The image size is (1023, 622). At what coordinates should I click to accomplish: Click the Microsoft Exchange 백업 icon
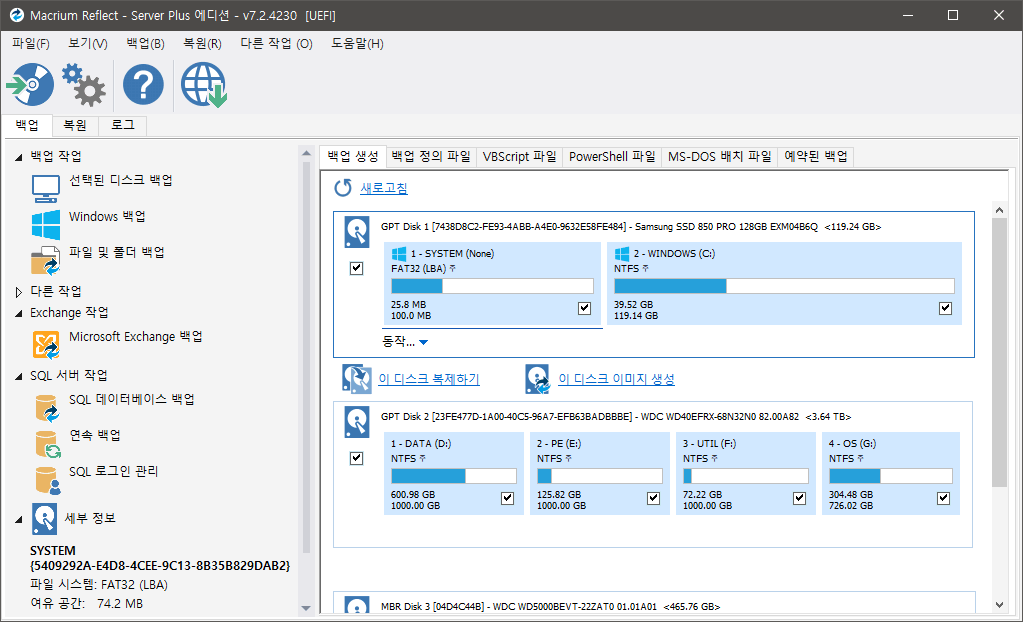coord(46,345)
